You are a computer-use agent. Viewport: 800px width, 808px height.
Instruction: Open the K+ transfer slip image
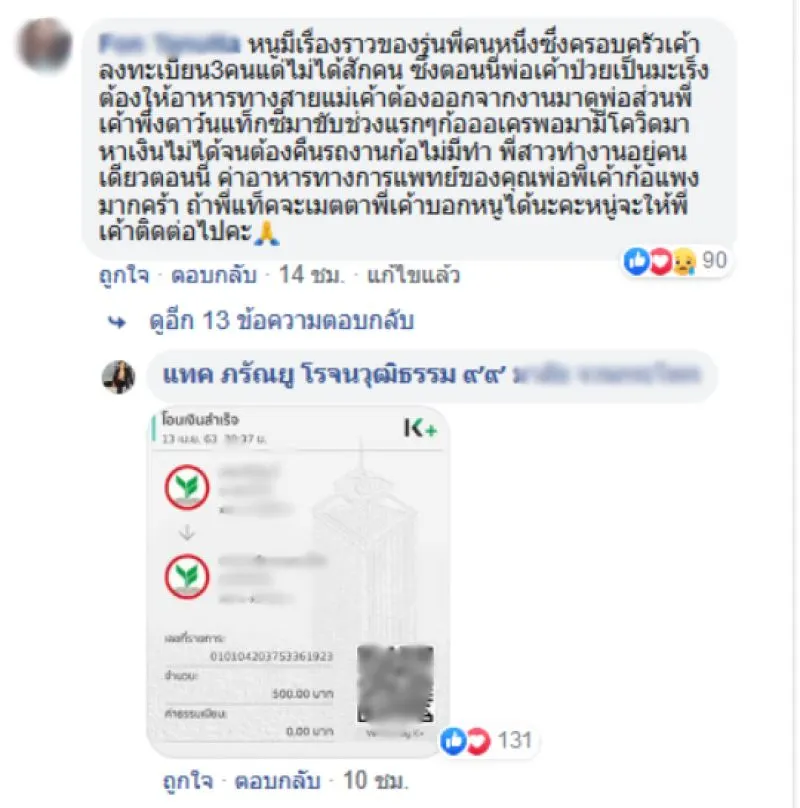298,581
